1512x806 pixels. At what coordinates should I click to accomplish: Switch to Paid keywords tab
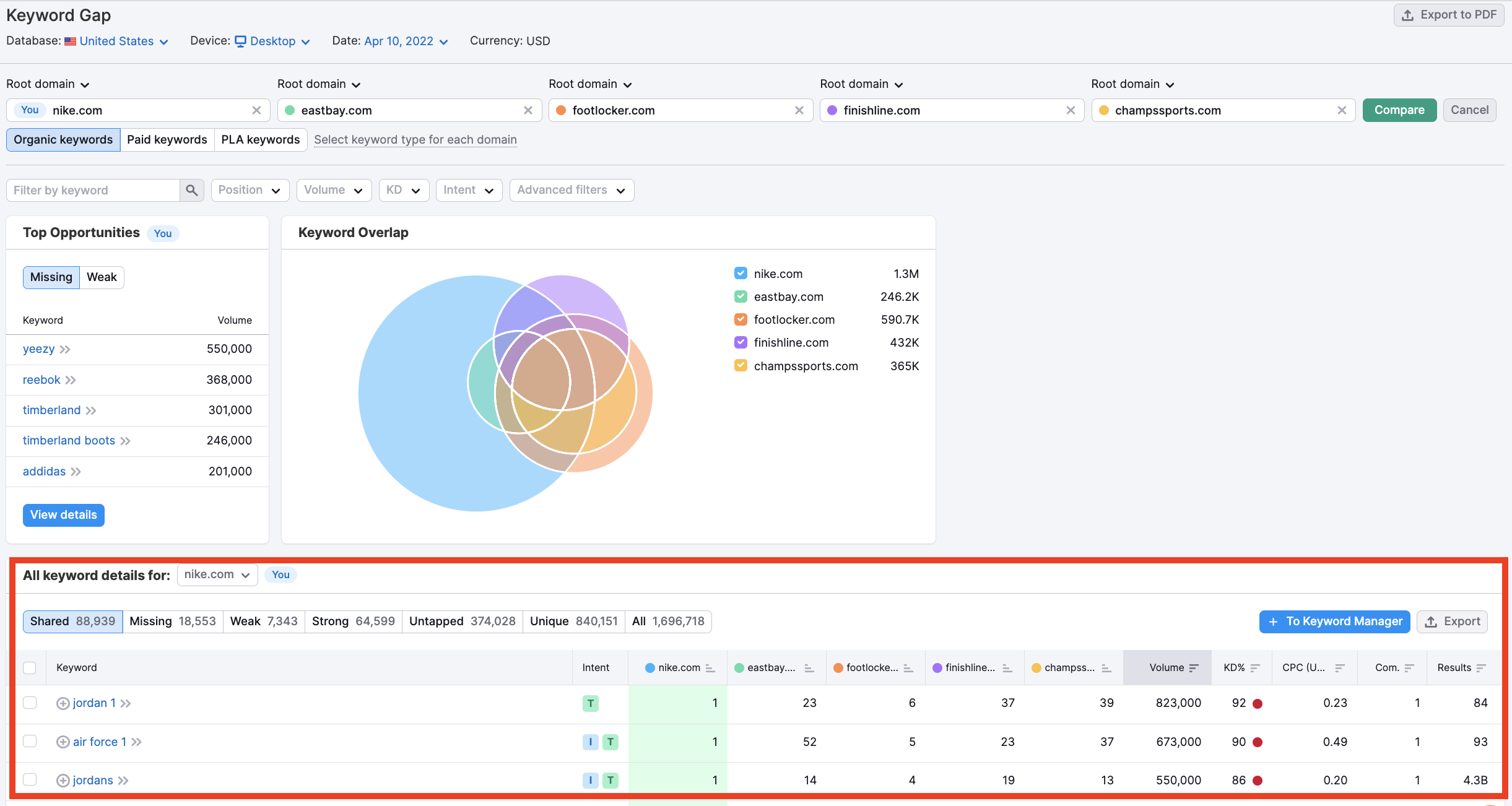click(x=167, y=140)
